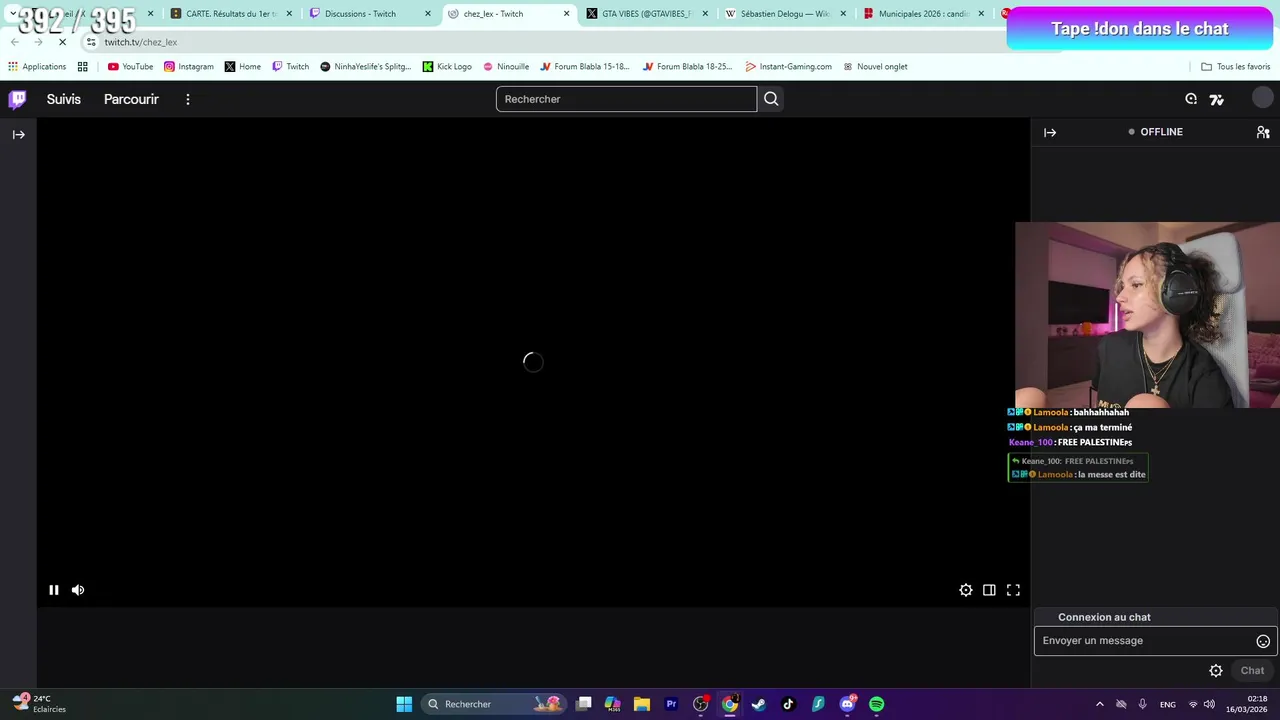Viewport: 1280px width, 720px height.
Task: Open Premiere Pro from taskbar
Action: pos(671,704)
